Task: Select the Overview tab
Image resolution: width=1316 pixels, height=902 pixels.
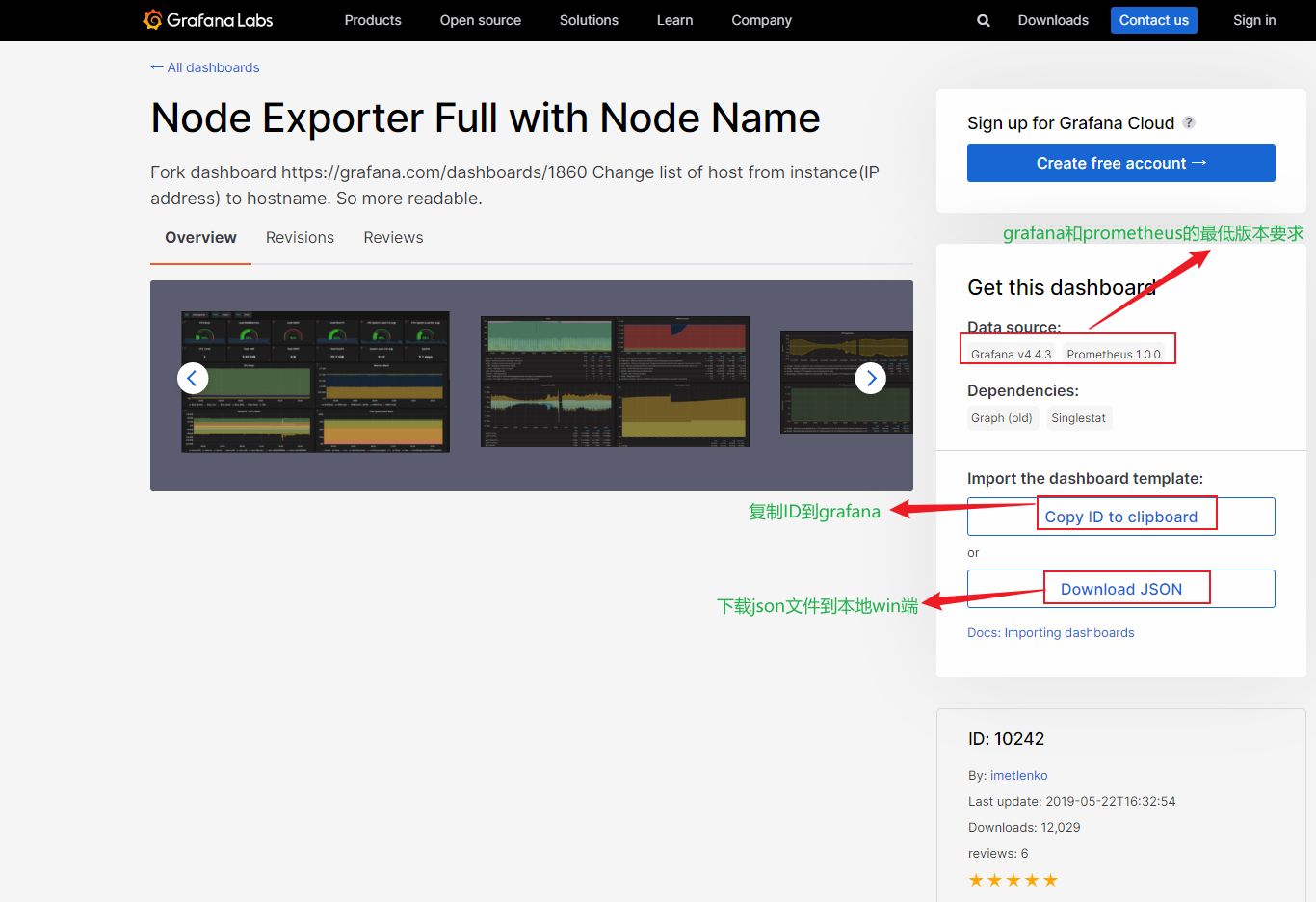Action: pos(200,238)
